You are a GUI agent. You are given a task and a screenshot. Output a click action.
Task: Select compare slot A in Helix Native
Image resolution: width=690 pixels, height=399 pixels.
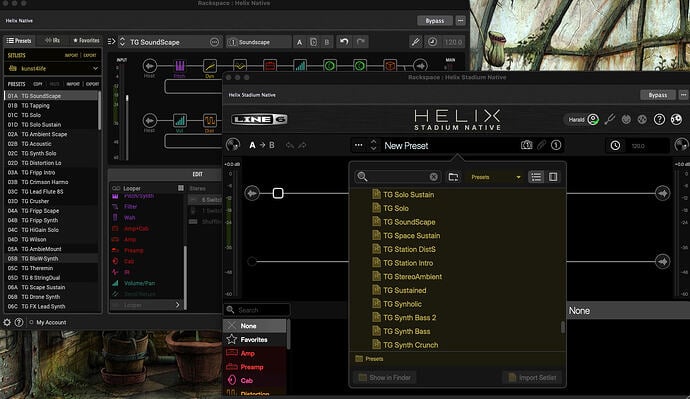point(299,42)
